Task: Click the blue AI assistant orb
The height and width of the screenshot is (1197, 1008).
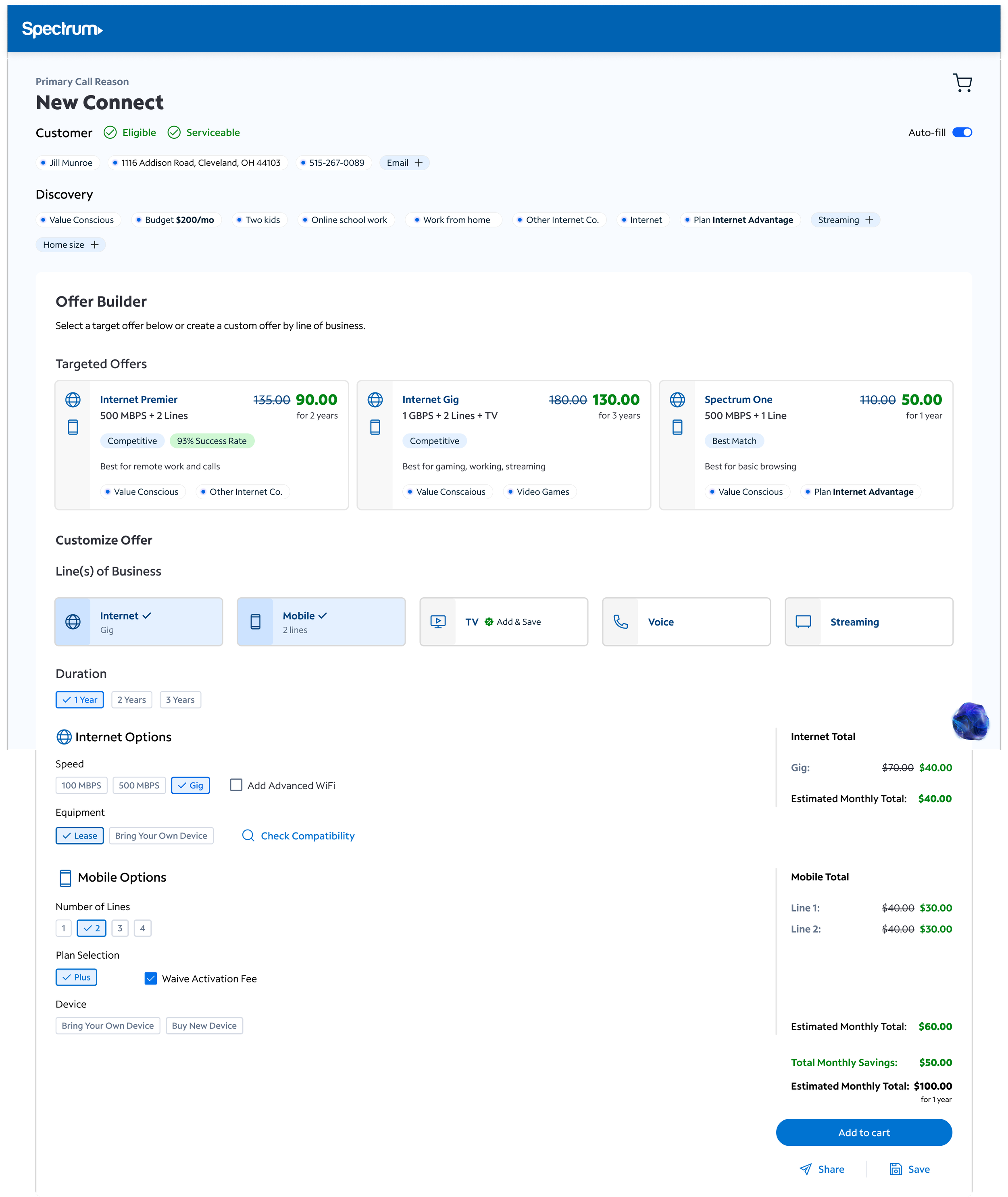Action: coord(970,721)
